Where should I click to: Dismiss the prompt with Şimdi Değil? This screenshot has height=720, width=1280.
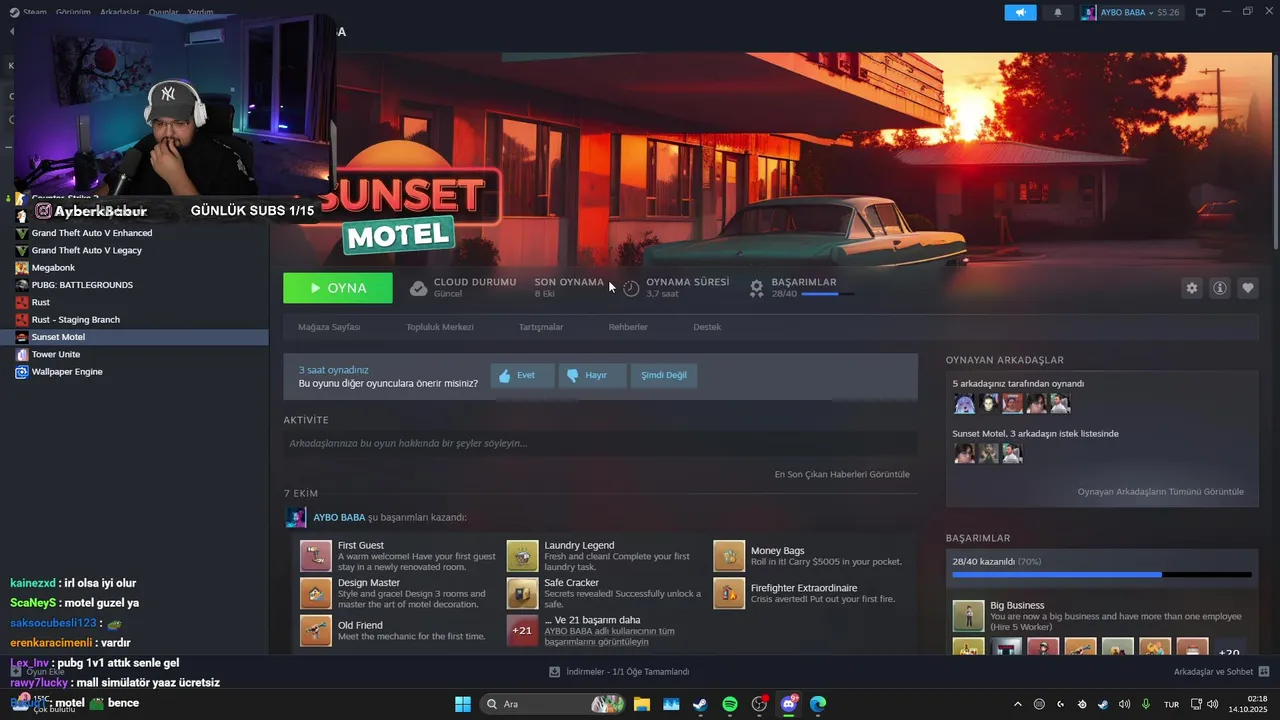point(664,375)
